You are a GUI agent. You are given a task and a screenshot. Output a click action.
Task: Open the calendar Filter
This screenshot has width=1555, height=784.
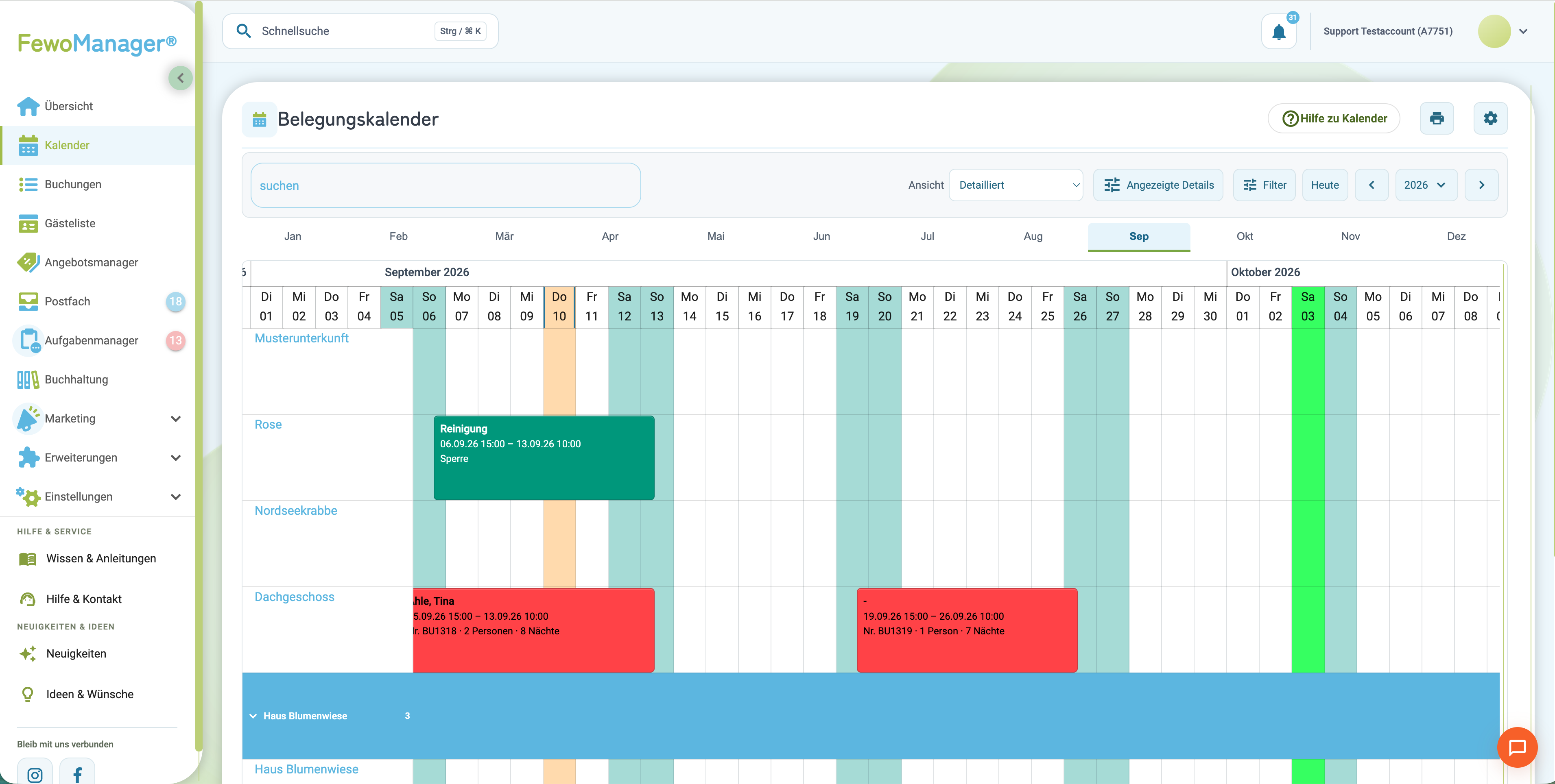pos(1265,185)
